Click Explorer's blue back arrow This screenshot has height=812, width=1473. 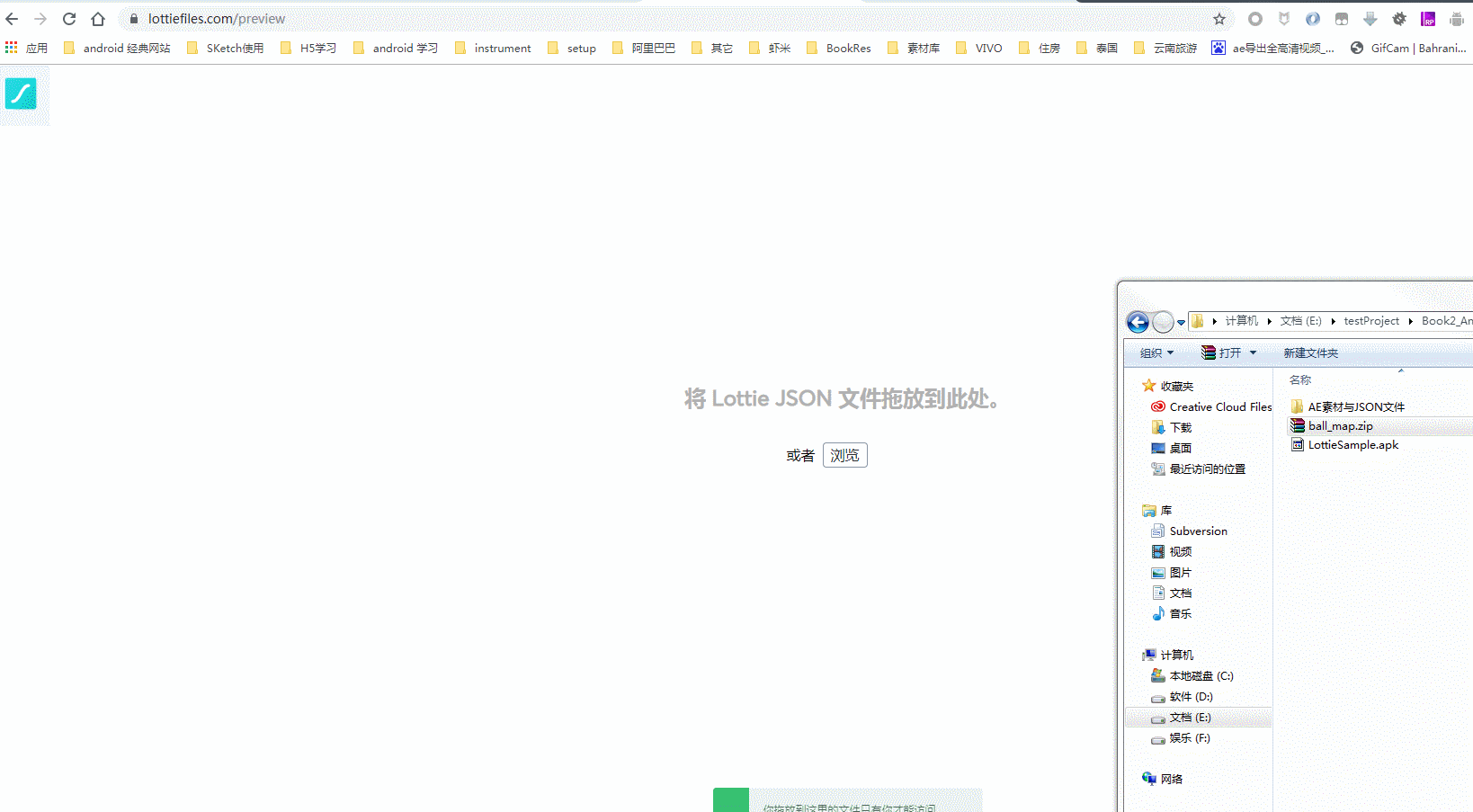coord(1138,322)
